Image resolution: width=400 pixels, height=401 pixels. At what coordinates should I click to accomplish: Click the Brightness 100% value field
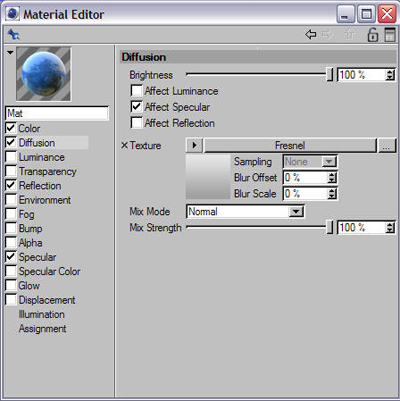point(362,75)
